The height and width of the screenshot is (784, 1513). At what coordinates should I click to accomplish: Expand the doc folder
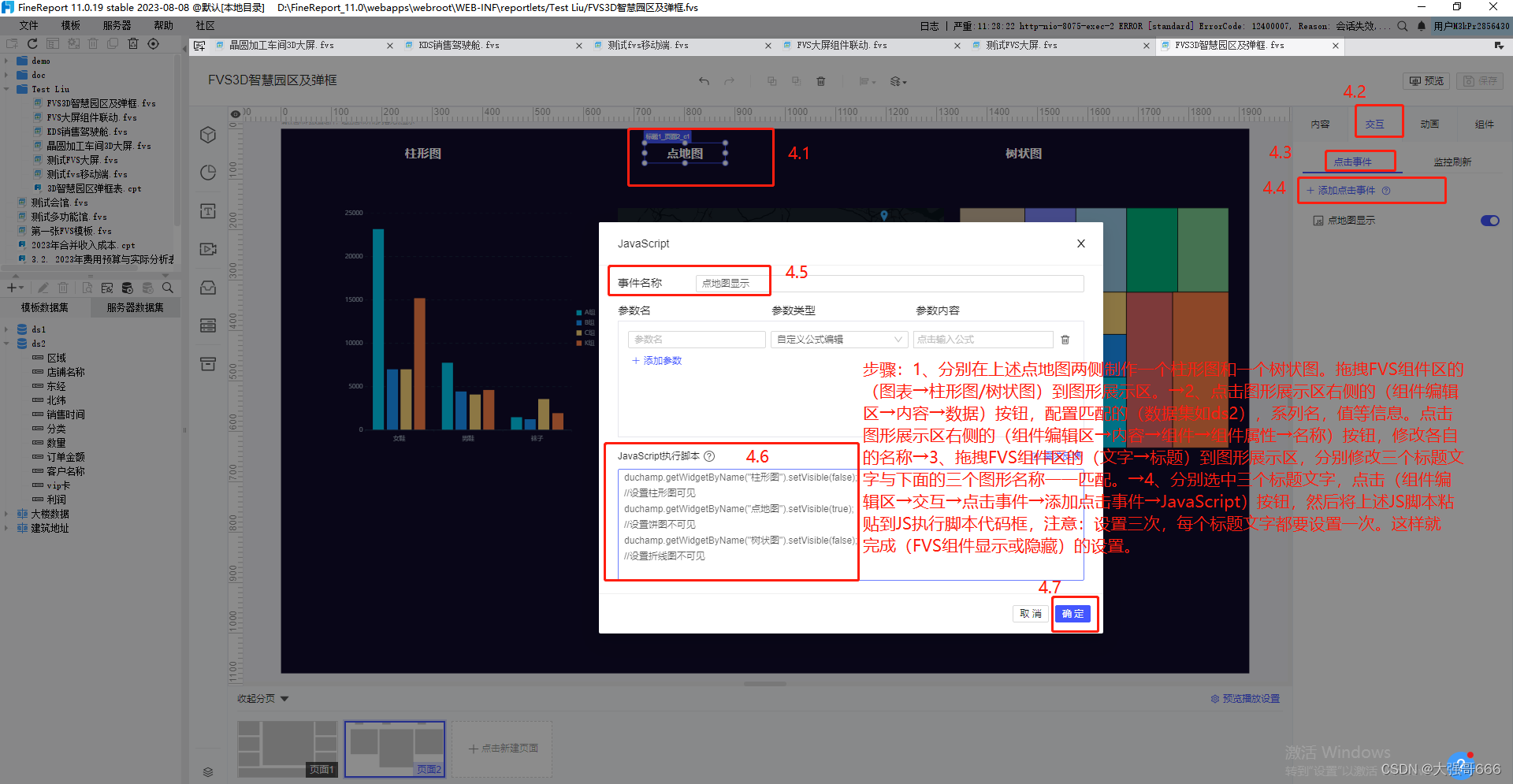tap(6, 75)
